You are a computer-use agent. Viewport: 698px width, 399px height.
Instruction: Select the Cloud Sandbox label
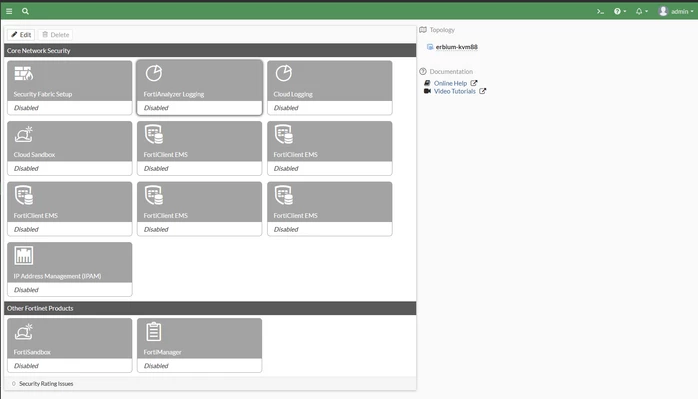tap(34, 155)
